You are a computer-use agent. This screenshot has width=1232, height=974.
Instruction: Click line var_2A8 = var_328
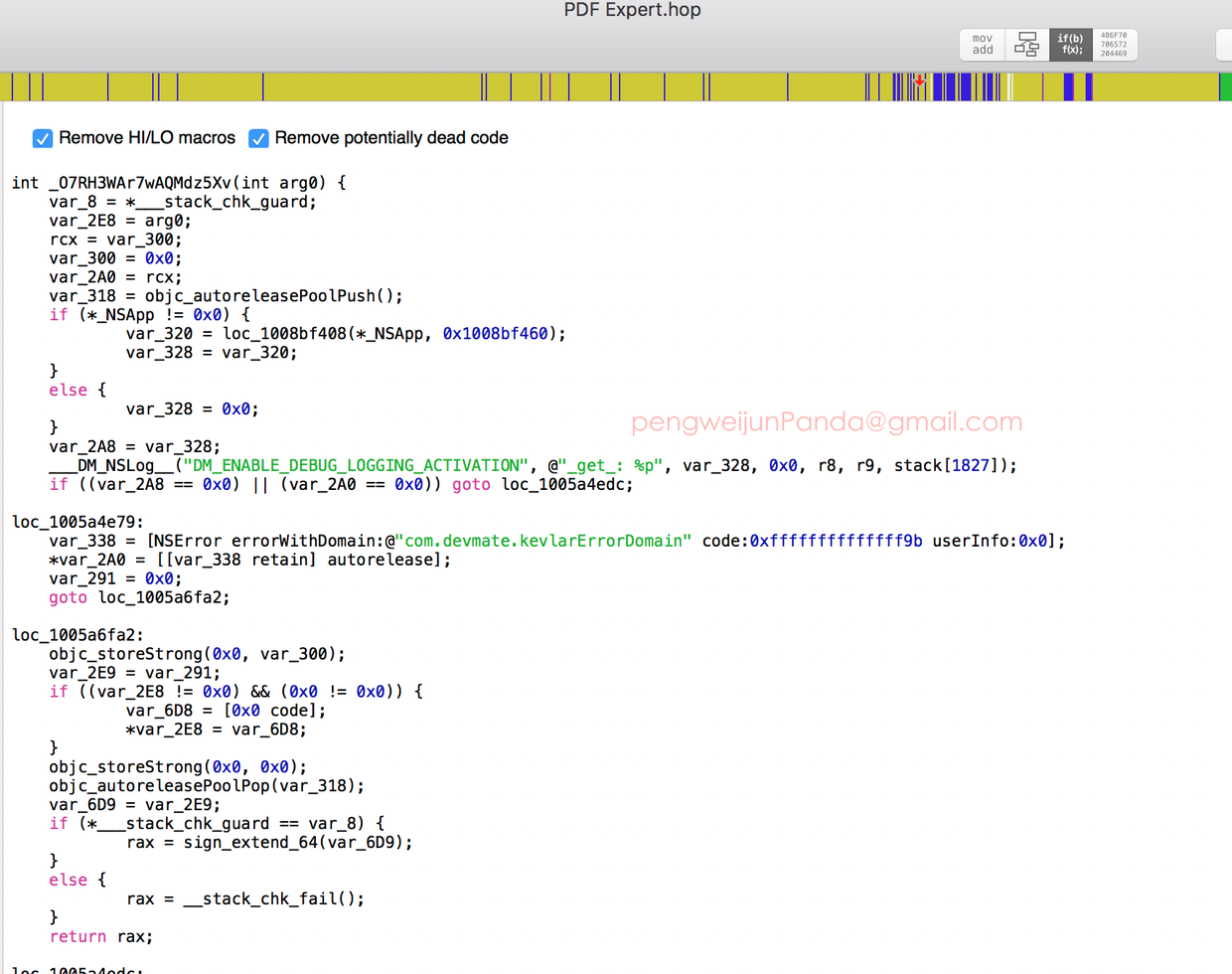[x=135, y=447]
